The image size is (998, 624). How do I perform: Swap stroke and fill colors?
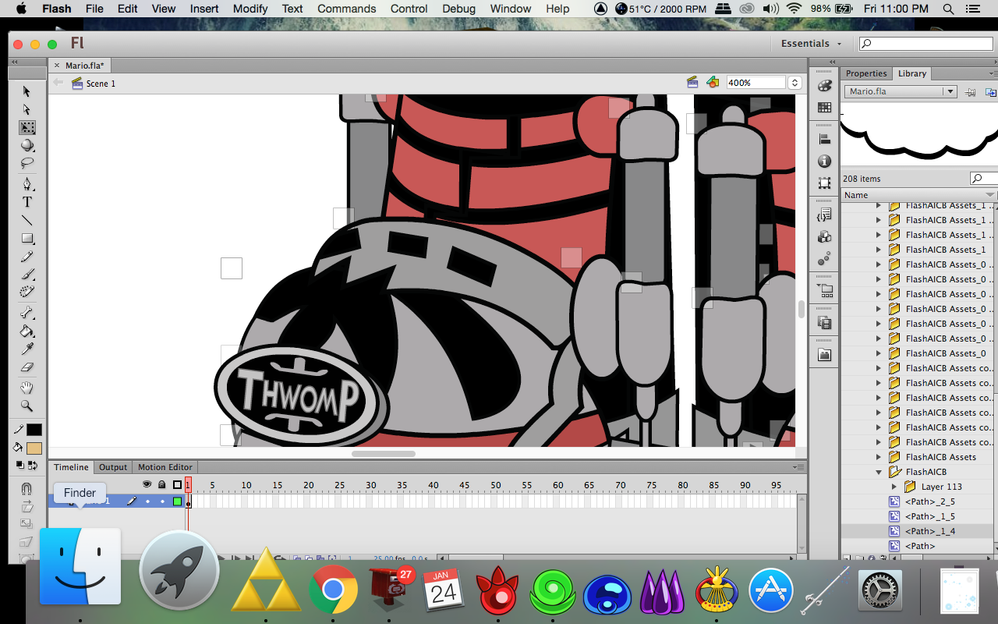[x=32, y=465]
